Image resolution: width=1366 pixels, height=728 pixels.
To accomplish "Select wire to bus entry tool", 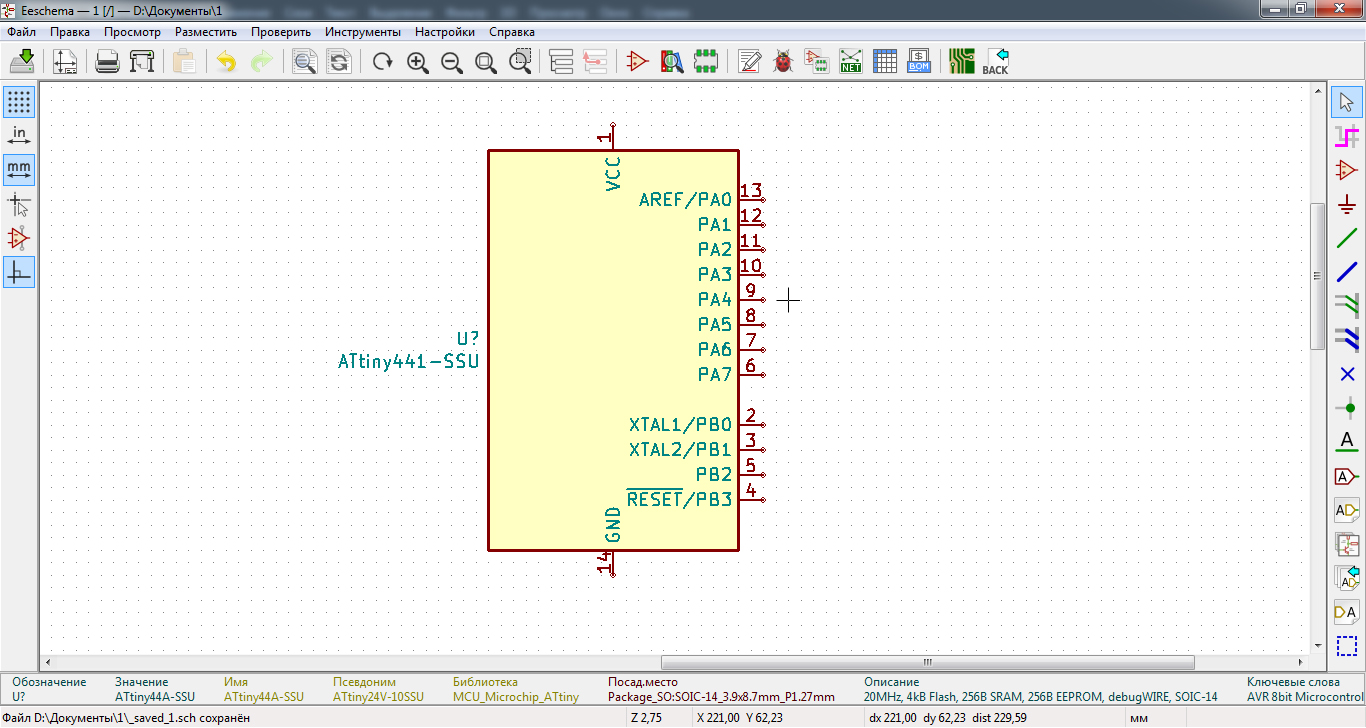I will coord(1346,306).
